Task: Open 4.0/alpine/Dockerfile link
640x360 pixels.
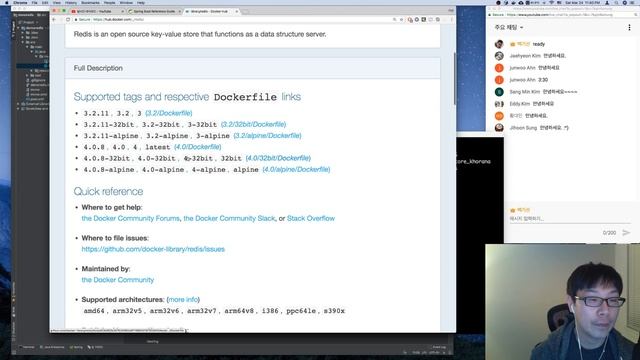Action: point(296,169)
